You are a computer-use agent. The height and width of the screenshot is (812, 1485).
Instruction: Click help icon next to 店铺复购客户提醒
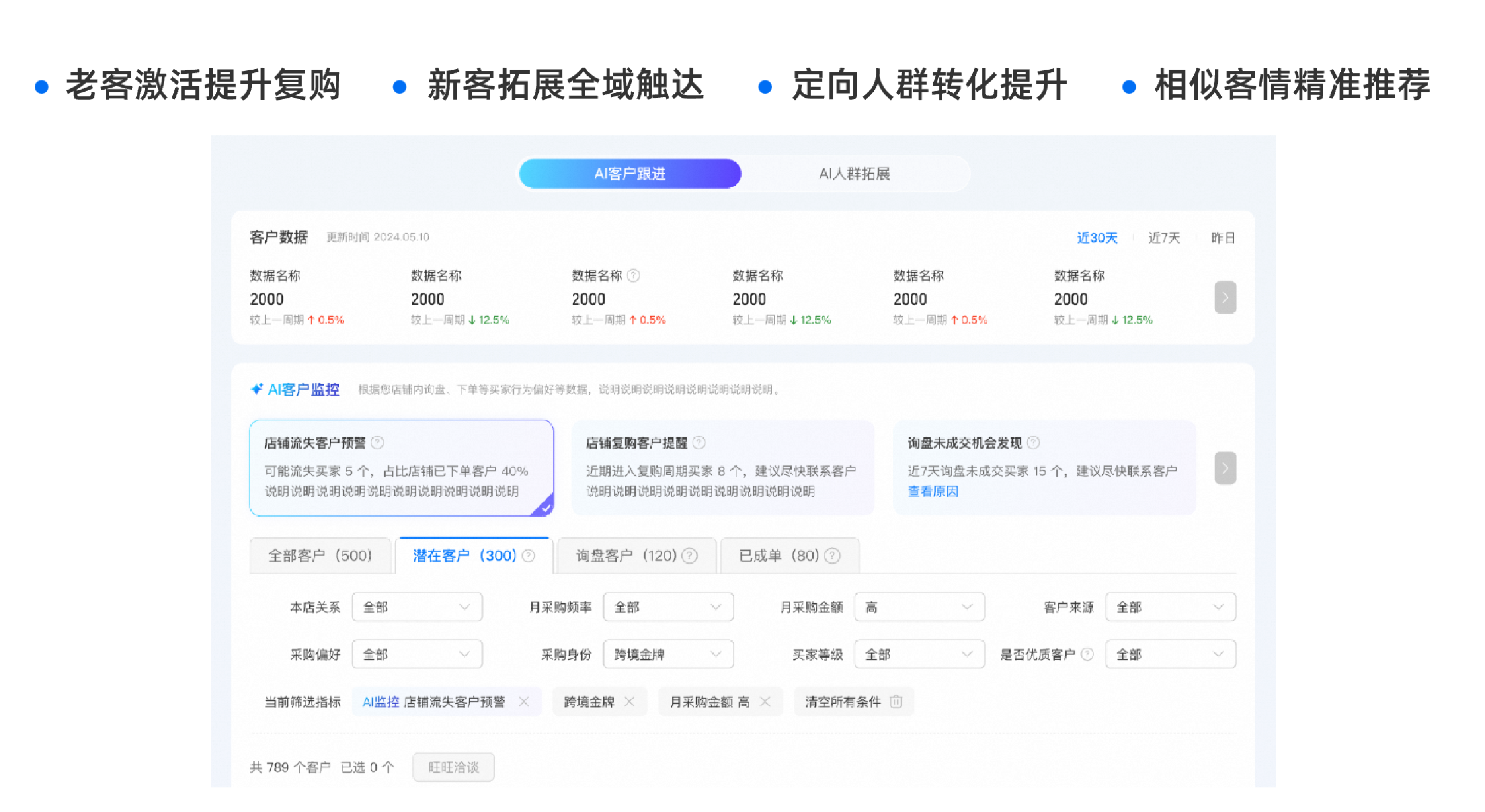[x=699, y=442]
